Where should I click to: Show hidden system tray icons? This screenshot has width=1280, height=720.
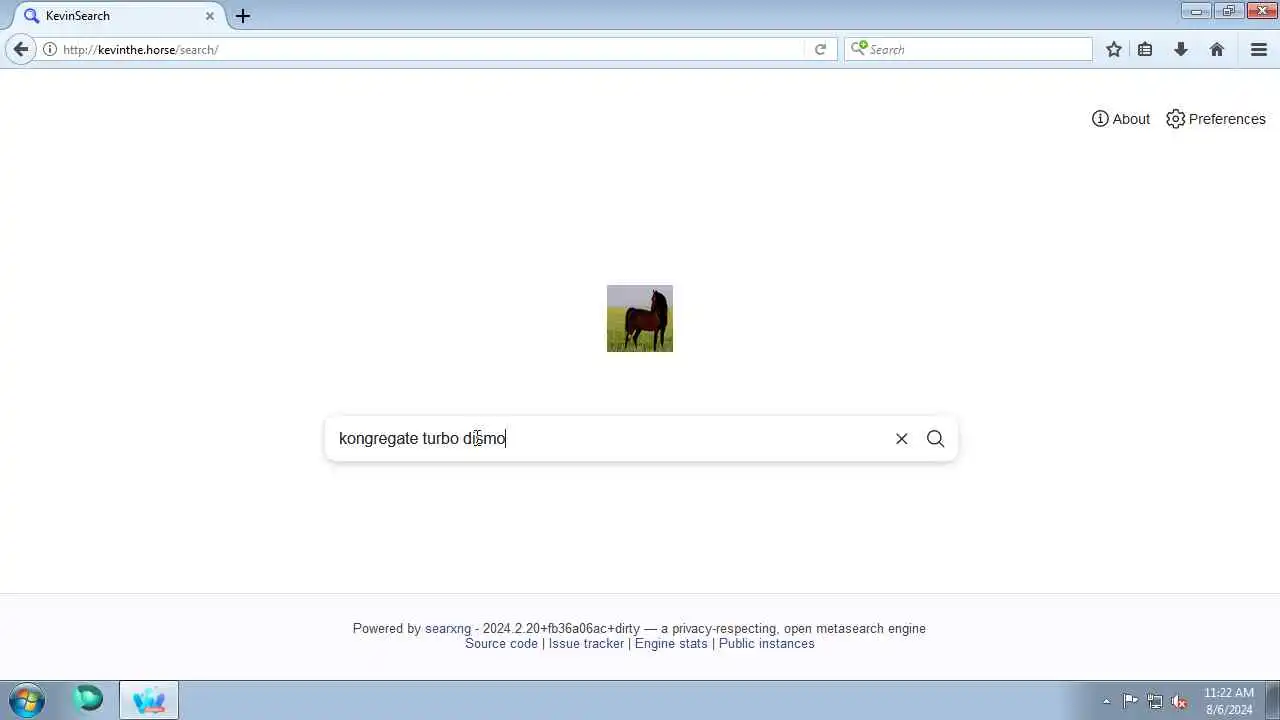(x=1106, y=701)
